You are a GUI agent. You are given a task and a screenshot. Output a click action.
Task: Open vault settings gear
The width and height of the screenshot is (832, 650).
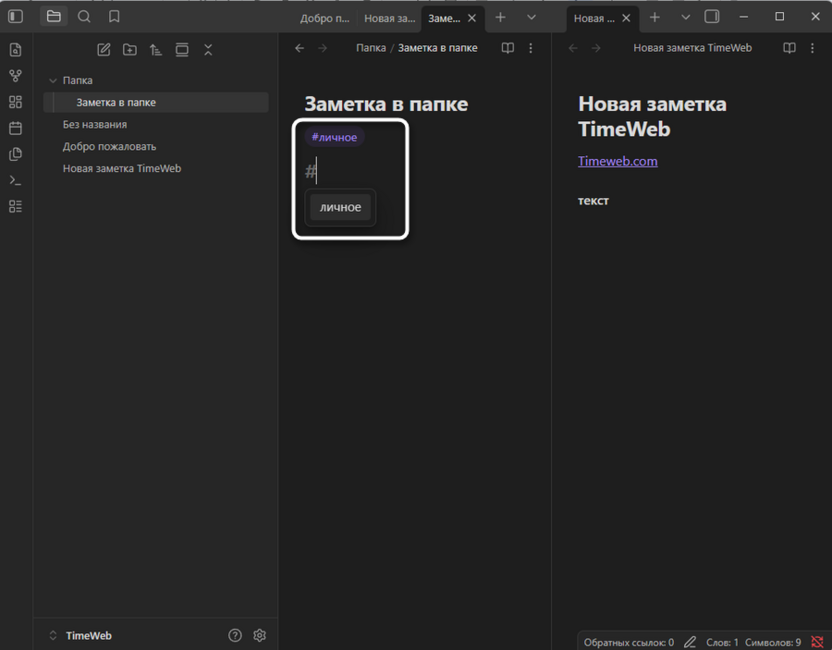point(260,635)
